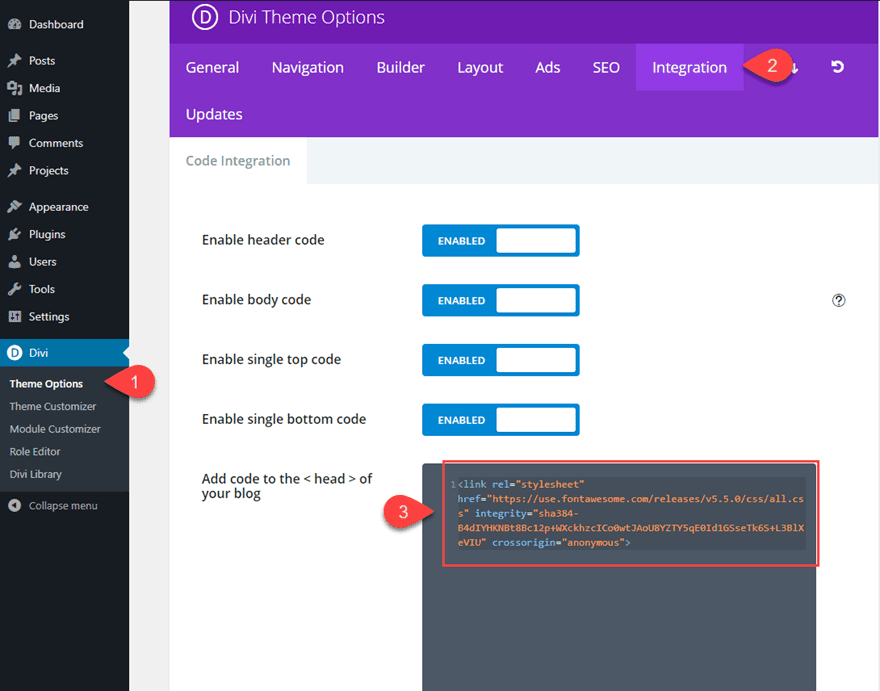Toggle Enable single bottom code switch
Viewport: 880px width, 691px height.
(501, 420)
